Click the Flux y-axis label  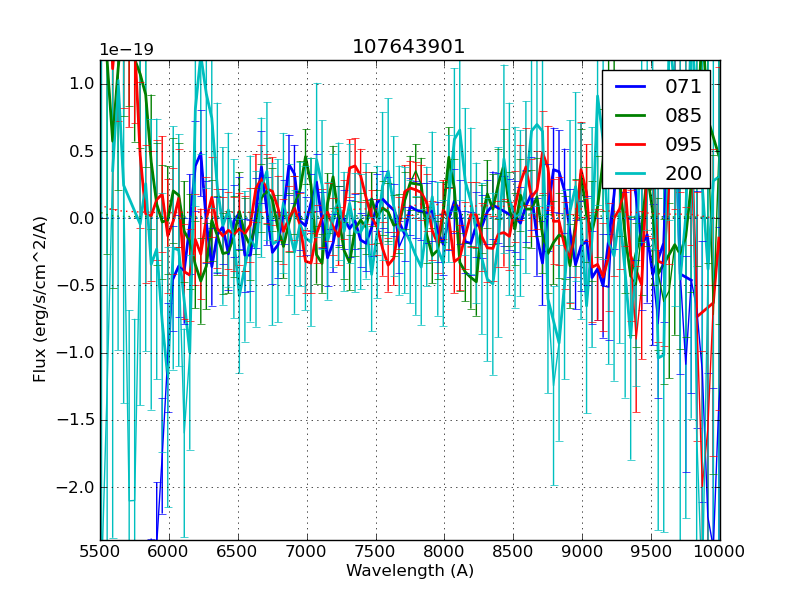[x=40, y=300]
